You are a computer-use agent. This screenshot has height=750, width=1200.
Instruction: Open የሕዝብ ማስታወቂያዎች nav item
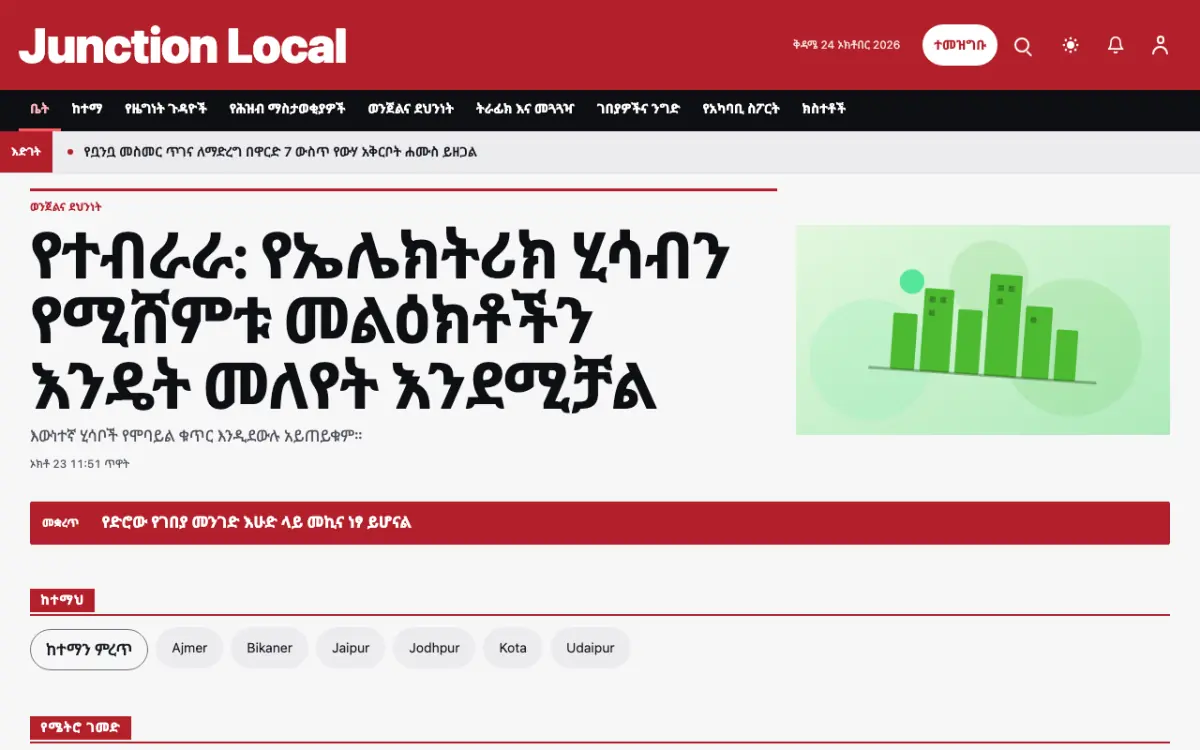point(287,109)
